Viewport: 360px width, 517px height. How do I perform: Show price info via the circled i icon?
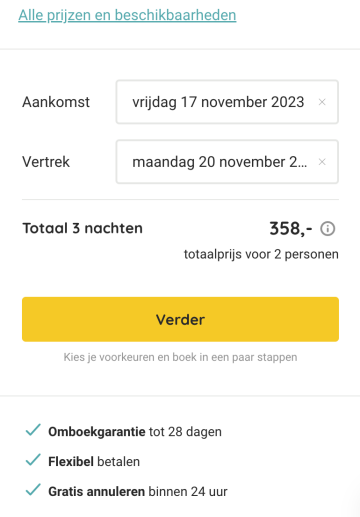click(327, 229)
